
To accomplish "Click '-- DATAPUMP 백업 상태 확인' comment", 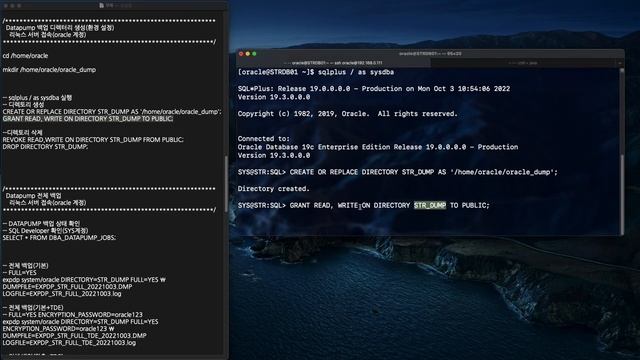I will pyautogui.click(x=41, y=224).
